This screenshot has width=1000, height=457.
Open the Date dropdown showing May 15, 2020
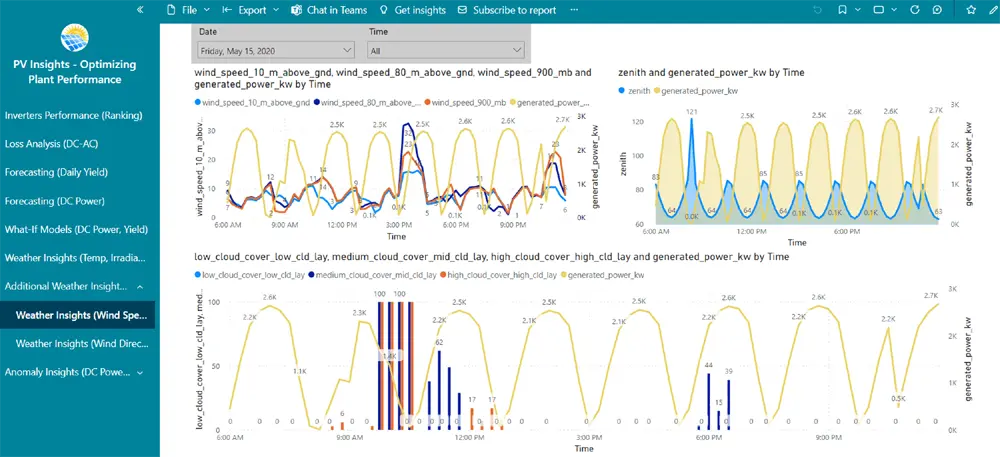point(276,49)
